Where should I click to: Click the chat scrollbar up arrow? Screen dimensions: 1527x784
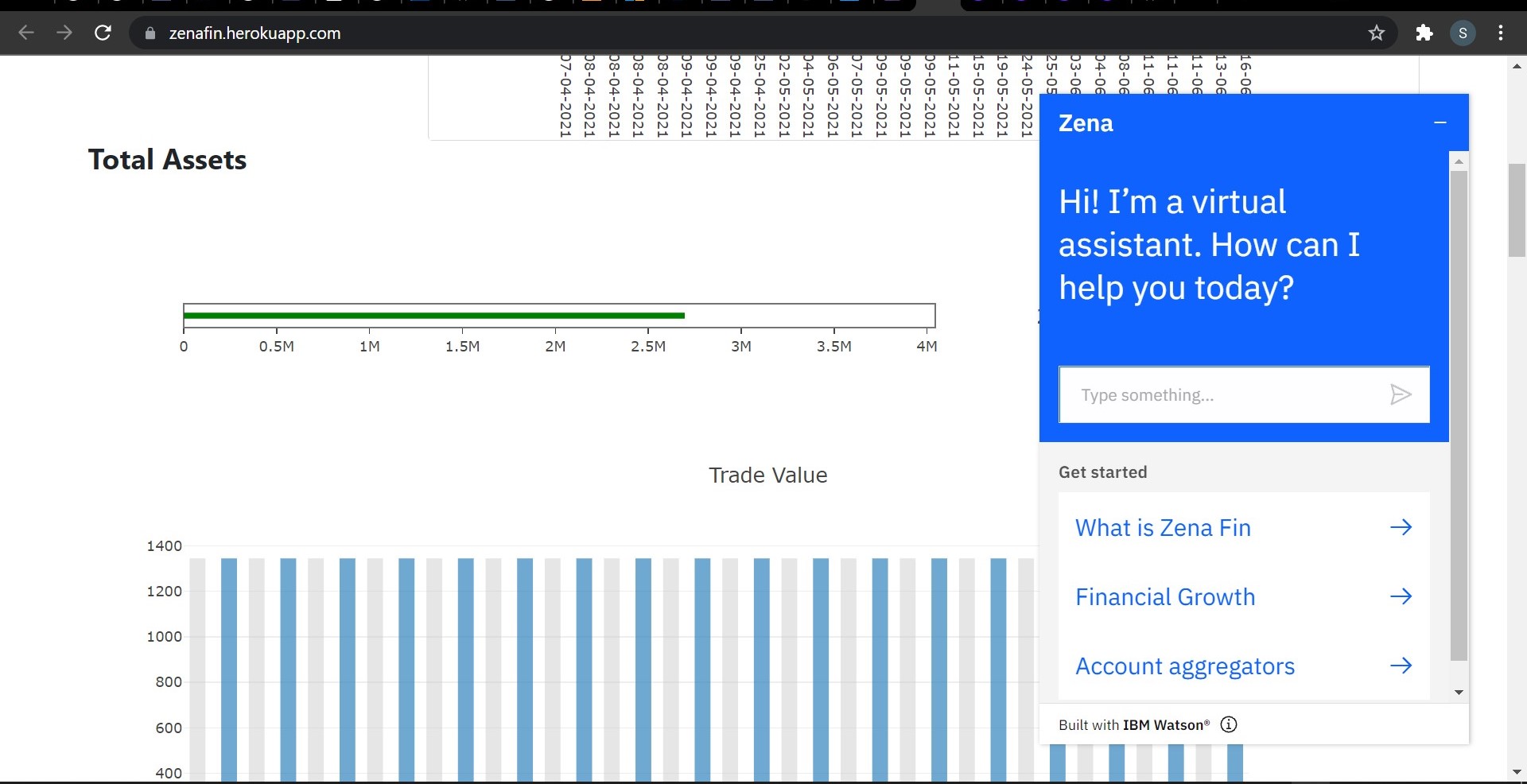pos(1459,161)
